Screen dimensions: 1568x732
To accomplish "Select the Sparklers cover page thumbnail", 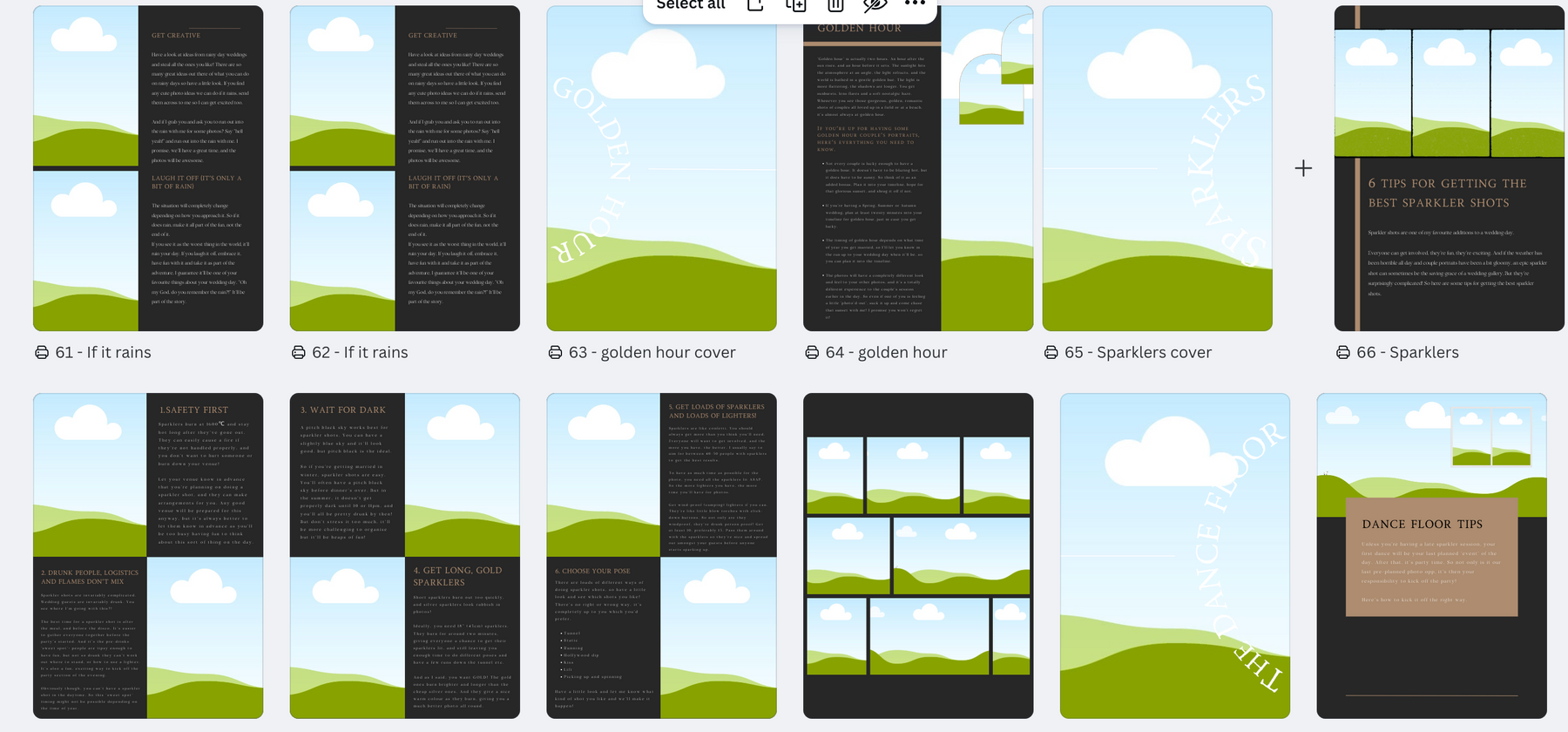I will (1157, 168).
